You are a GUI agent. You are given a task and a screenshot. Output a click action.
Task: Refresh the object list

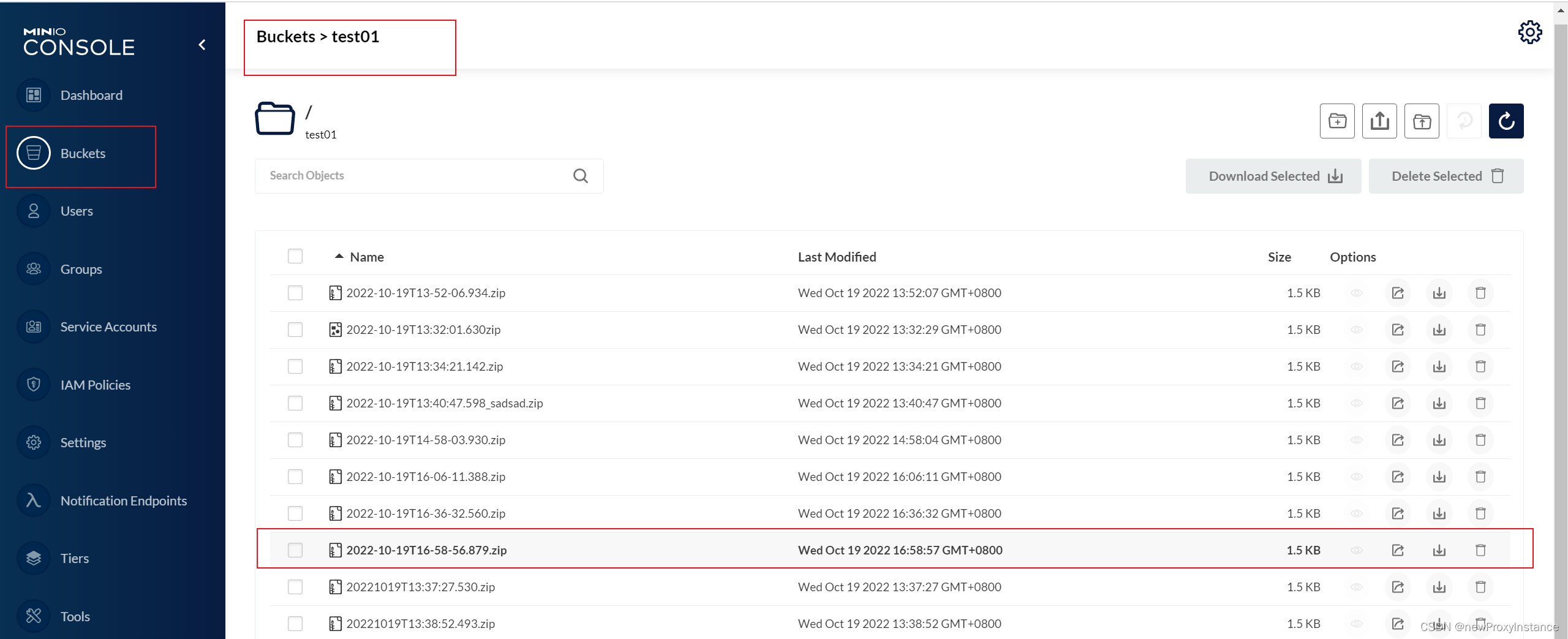click(x=1506, y=121)
